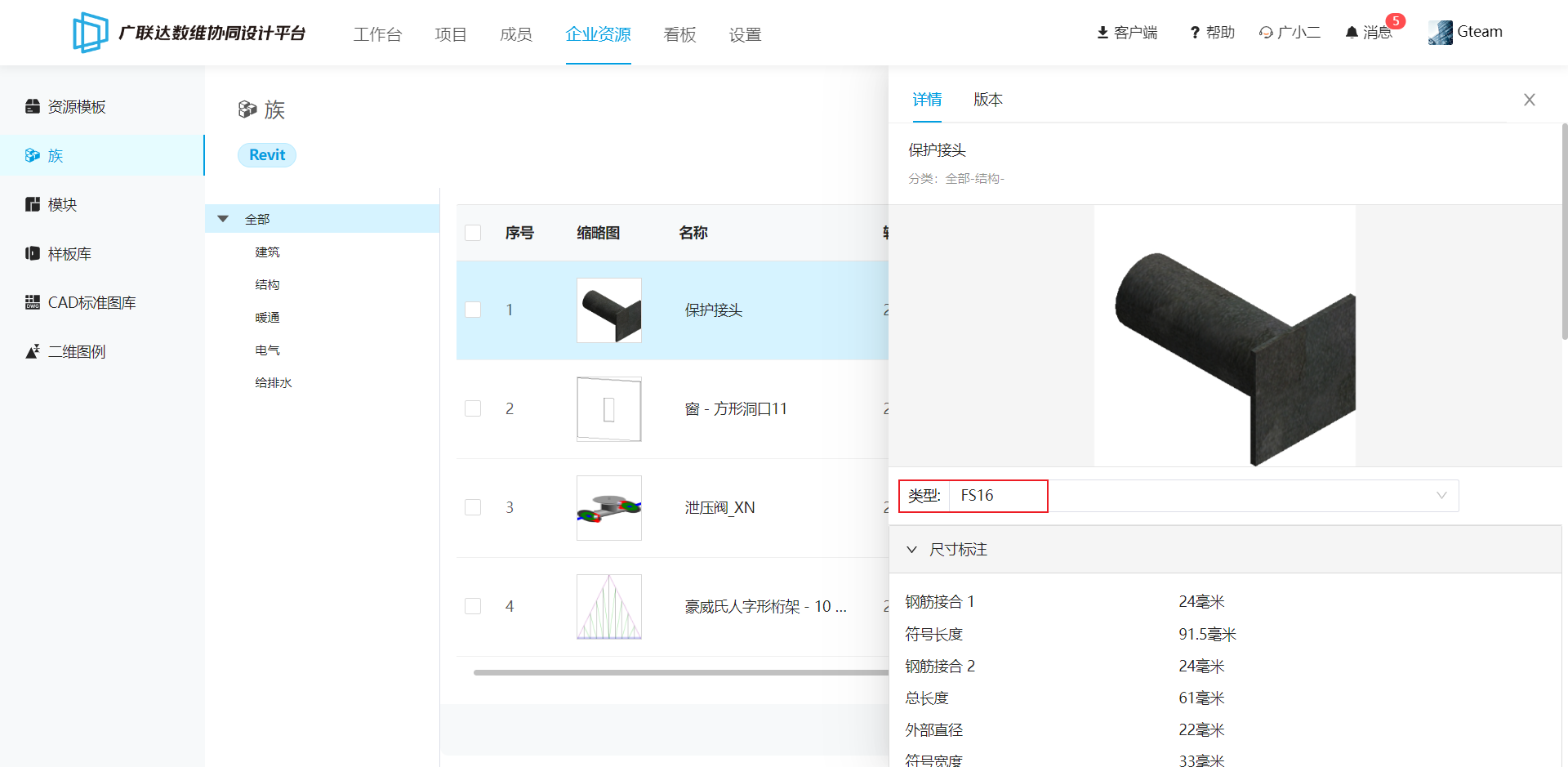Click the 模块 sidebar icon
Image resolution: width=1568 pixels, height=767 pixels.
[x=33, y=204]
